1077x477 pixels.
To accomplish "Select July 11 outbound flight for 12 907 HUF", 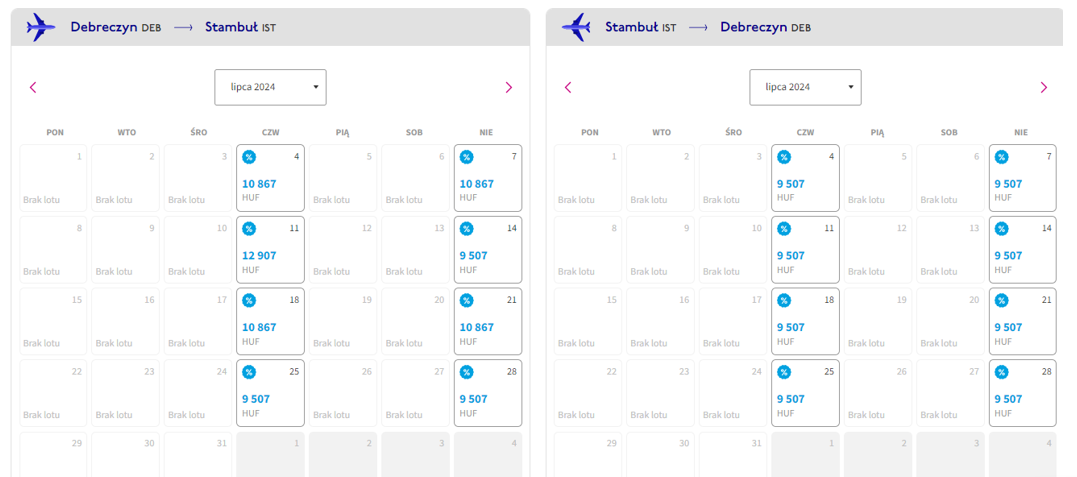I will click(x=271, y=249).
